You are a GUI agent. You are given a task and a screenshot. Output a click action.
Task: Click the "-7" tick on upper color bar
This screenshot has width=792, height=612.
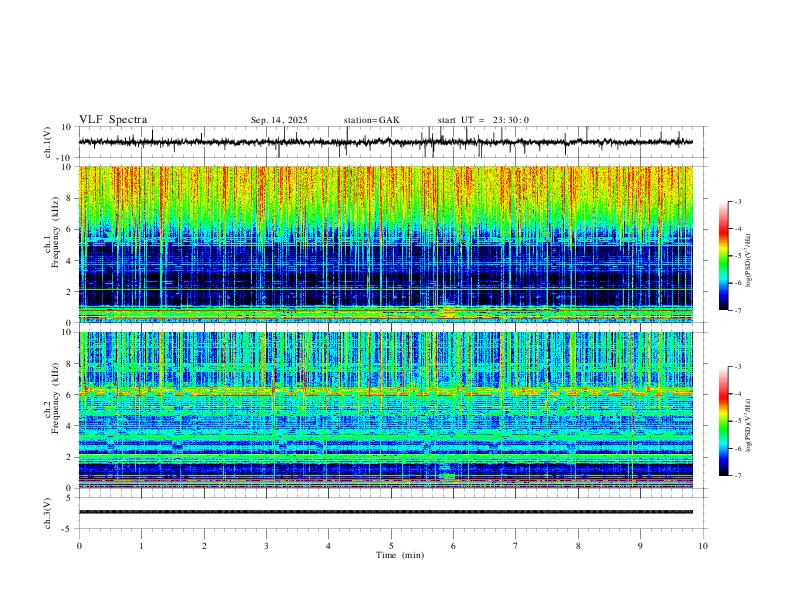(737, 310)
